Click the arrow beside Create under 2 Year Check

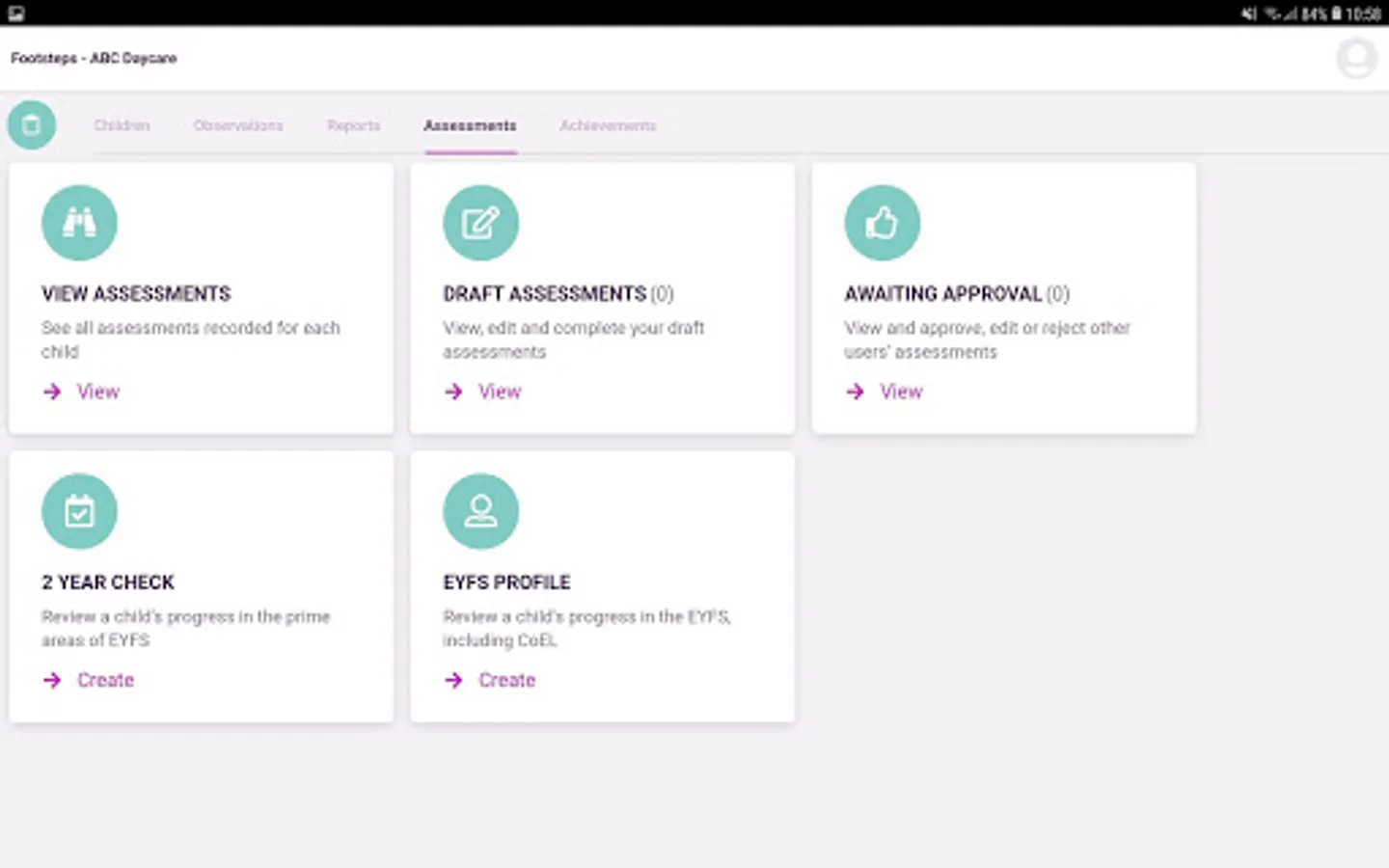pyautogui.click(x=52, y=680)
